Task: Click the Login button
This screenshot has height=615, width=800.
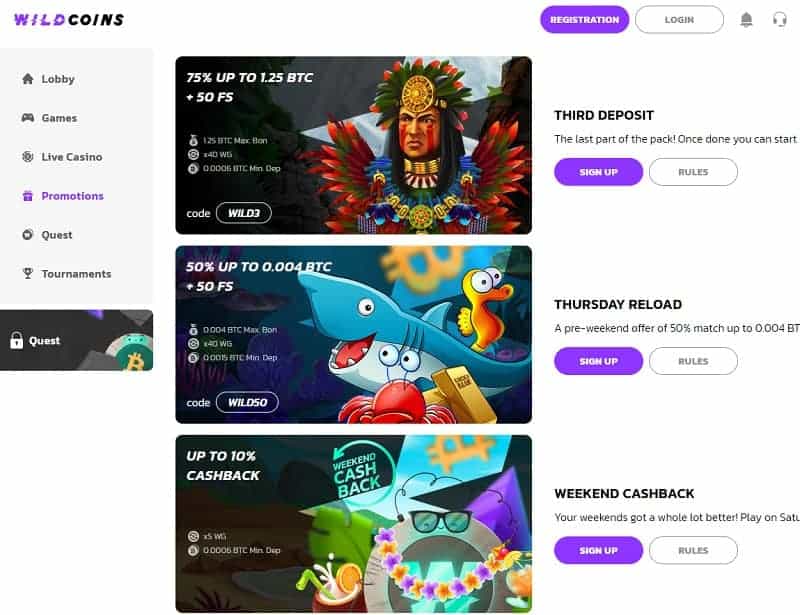Action: (679, 20)
